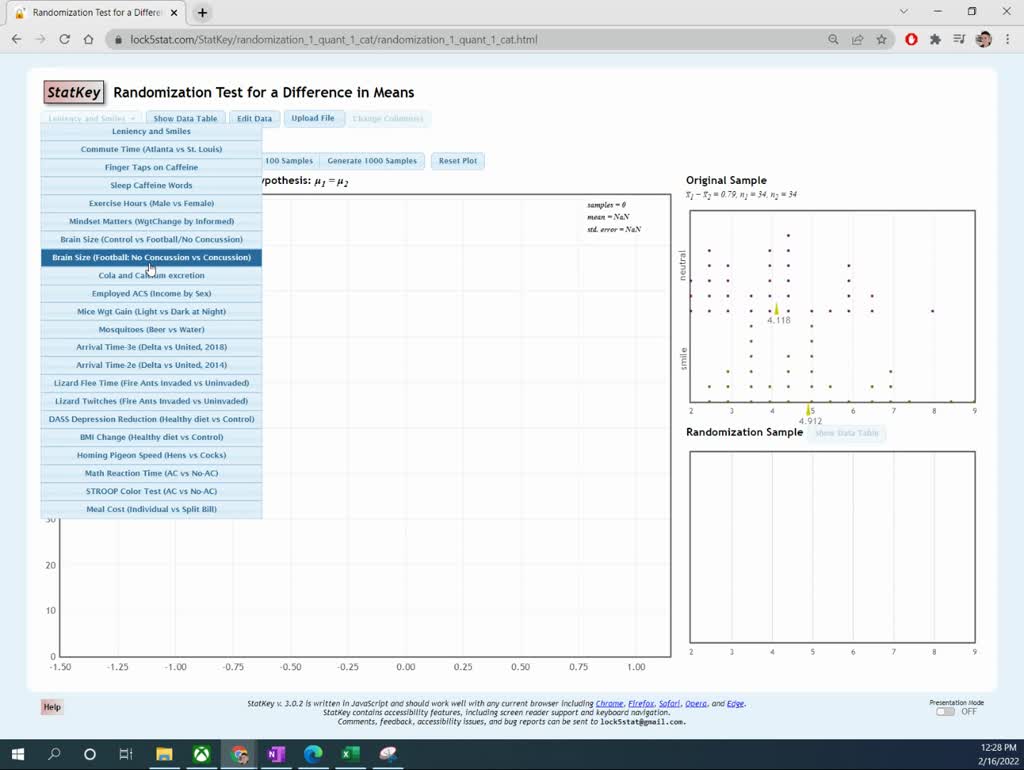Open the Help button
The image size is (1024, 770).
(x=52, y=707)
